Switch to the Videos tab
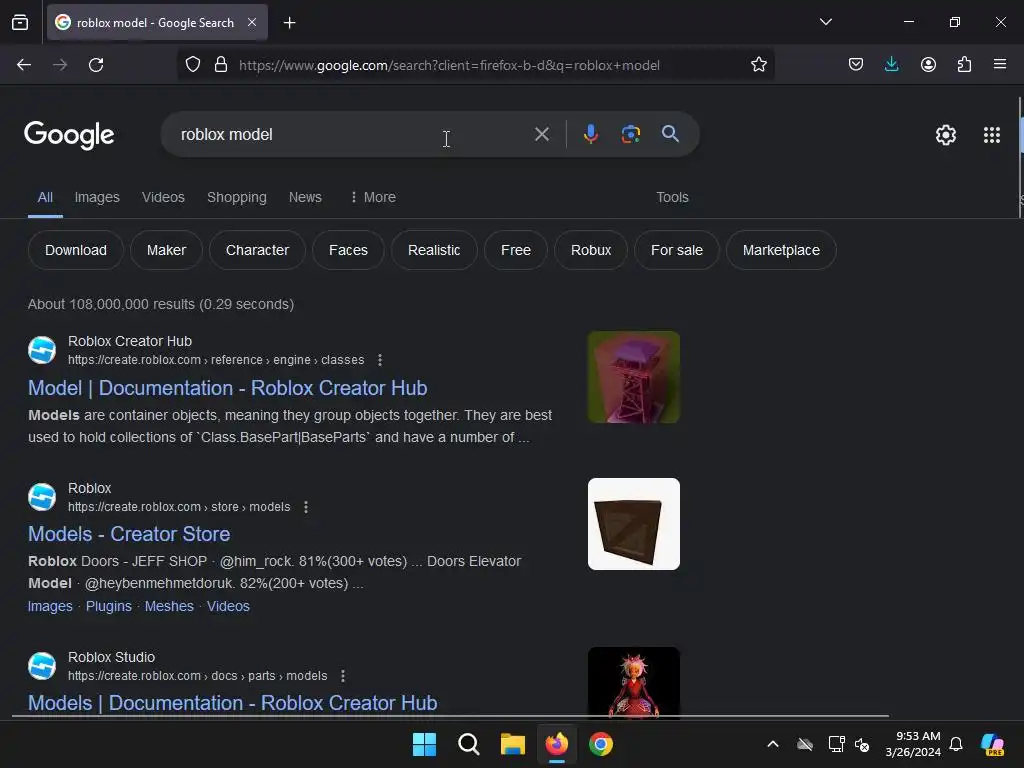This screenshot has width=1024, height=768. [163, 197]
